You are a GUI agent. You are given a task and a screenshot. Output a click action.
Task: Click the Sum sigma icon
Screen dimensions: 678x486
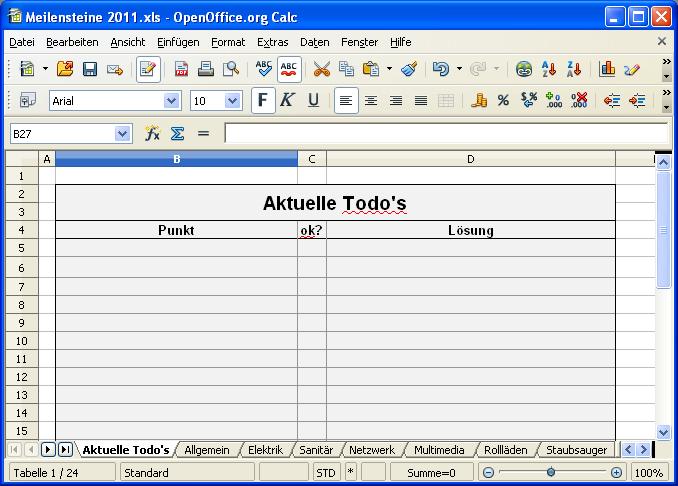(x=177, y=133)
